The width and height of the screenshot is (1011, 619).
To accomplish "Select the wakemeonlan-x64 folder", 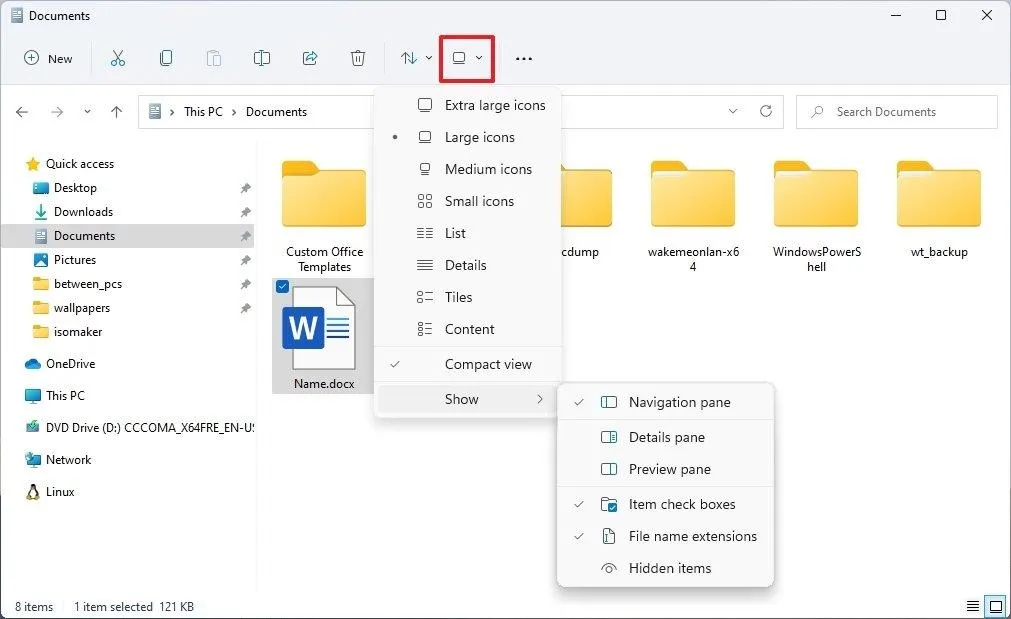I will (x=693, y=217).
